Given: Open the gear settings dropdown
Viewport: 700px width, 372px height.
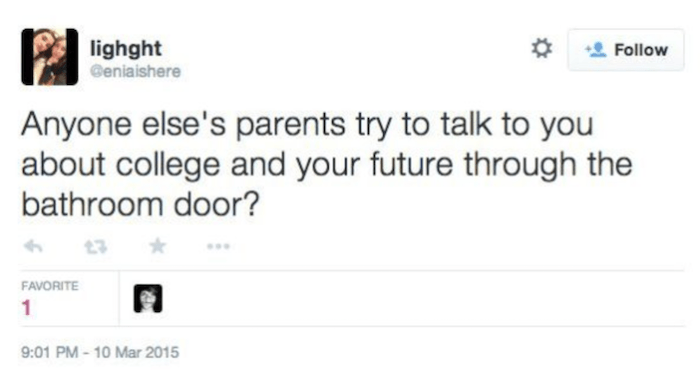Looking at the screenshot, I should pyautogui.click(x=542, y=48).
